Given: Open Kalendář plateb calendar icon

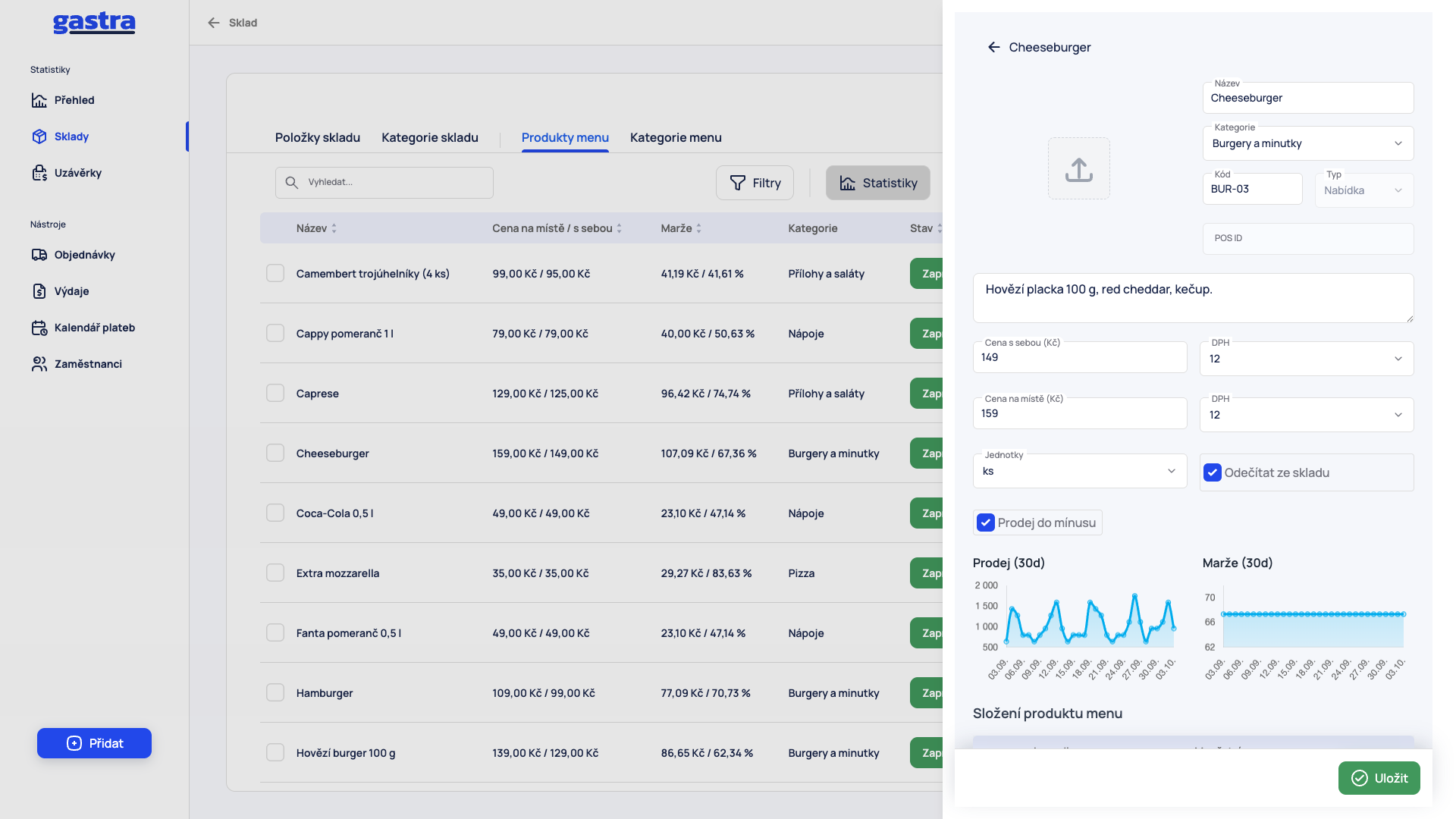Looking at the screenshot, I should point(39,328).
